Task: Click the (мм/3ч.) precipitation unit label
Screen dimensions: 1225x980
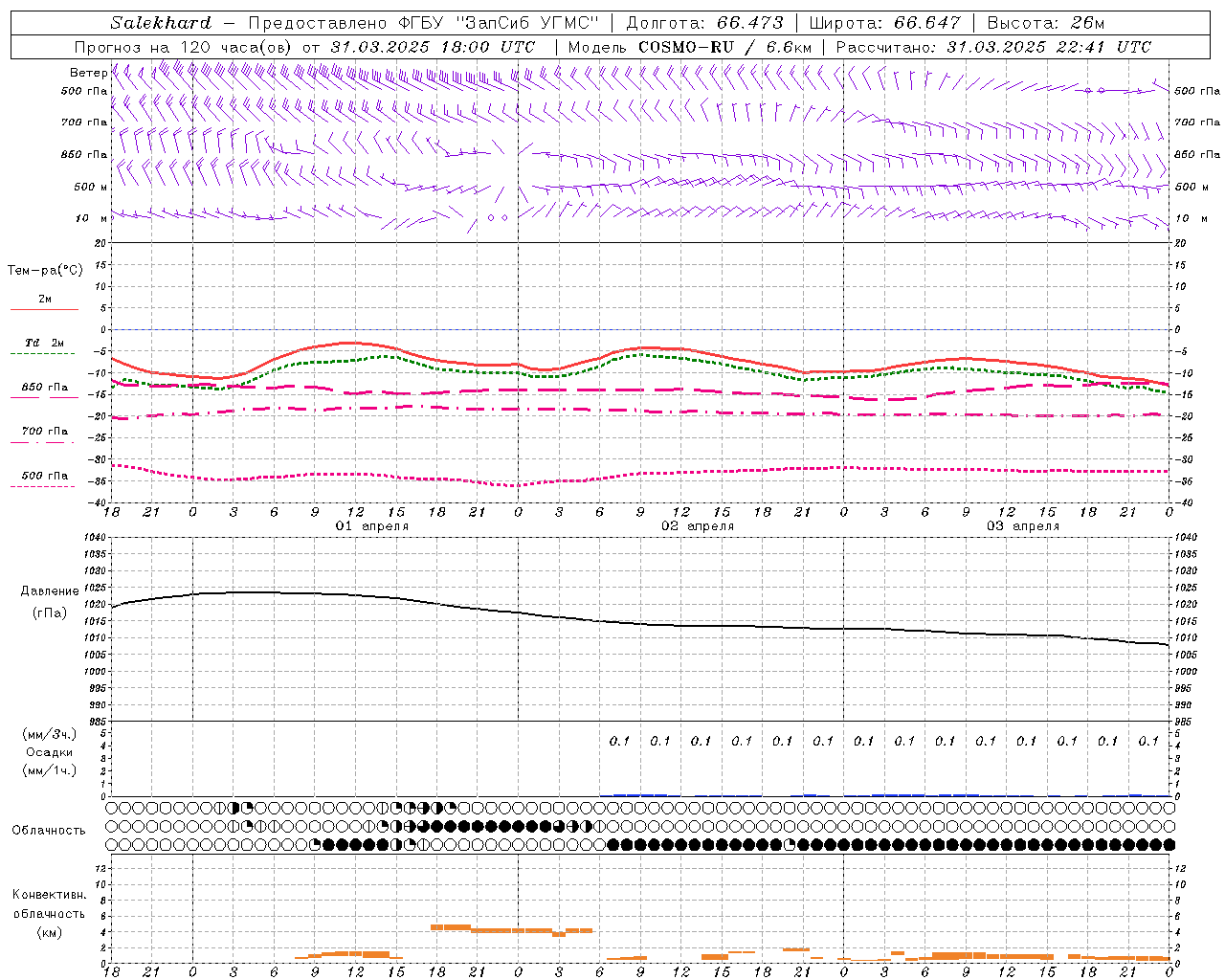Action: (x=50, y=734)
